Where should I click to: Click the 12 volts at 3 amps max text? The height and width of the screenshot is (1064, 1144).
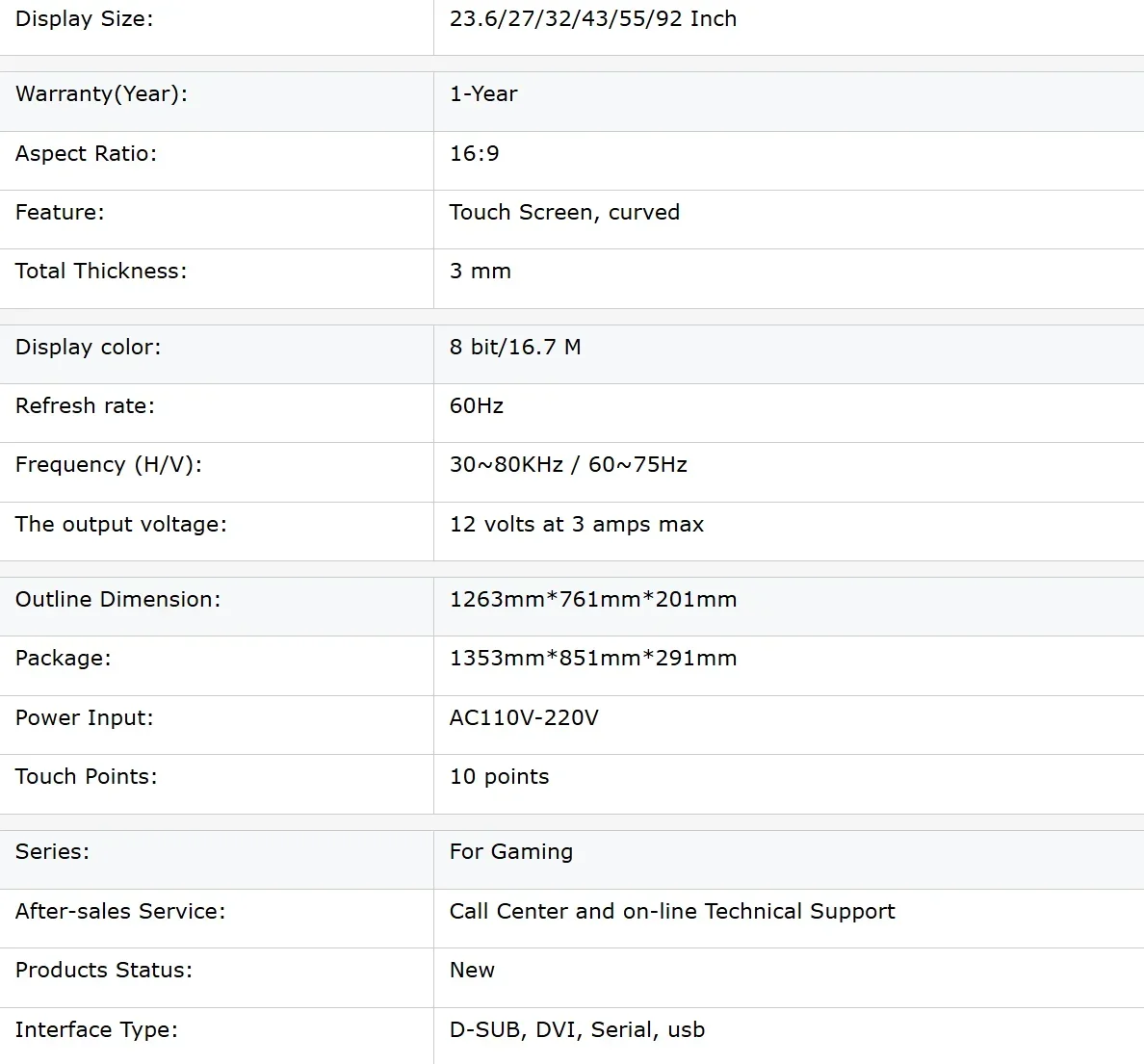coord(577,525)
